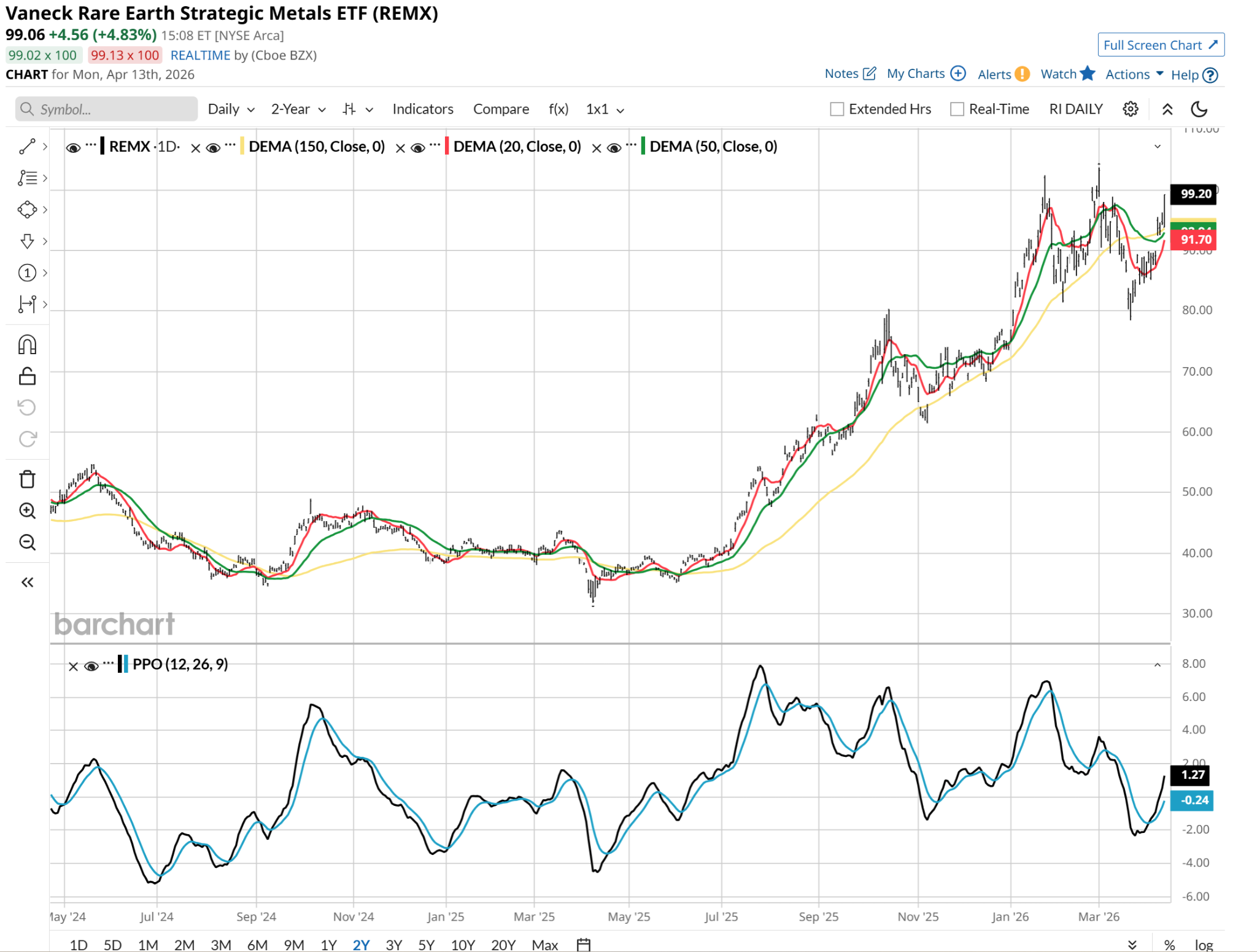The height and width of the screenshot is (952, 1257).
Task: Open the Full Screen Chart link
Action: 1160,45
